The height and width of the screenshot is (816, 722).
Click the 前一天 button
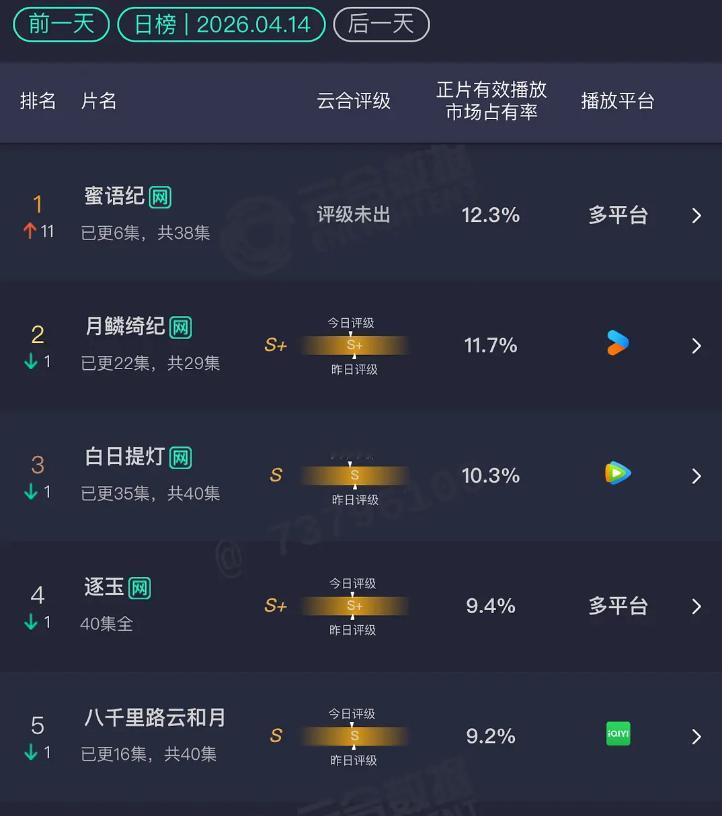[60, 25]
